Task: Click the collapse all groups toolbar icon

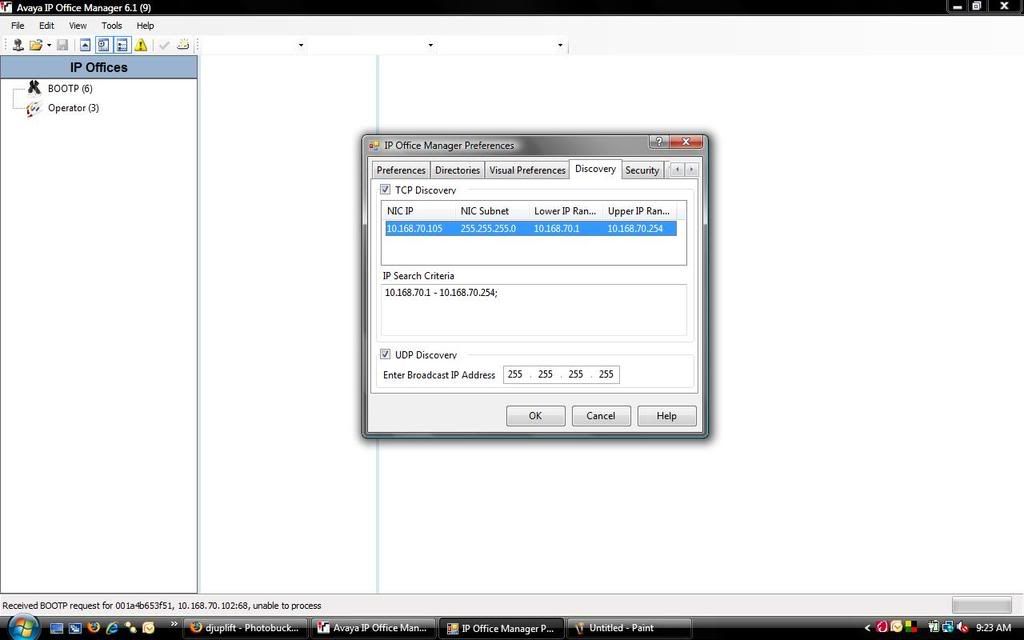Action: [85, 45]
